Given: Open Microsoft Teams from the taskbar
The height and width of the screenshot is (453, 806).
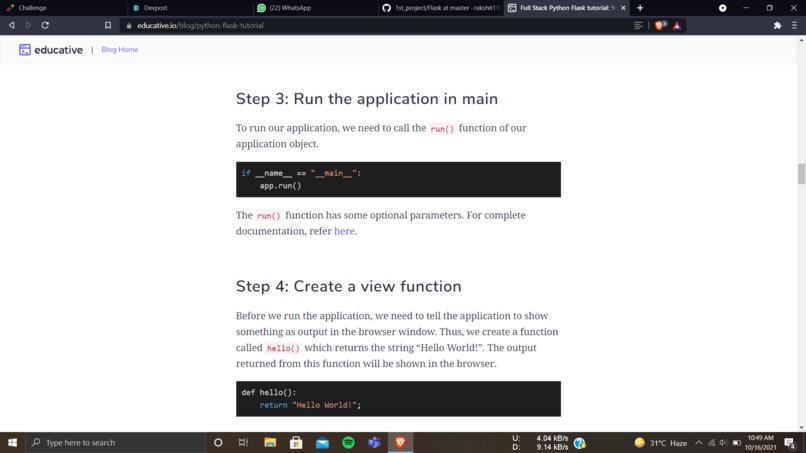Looking at the screenshot, I should [374, 442].
